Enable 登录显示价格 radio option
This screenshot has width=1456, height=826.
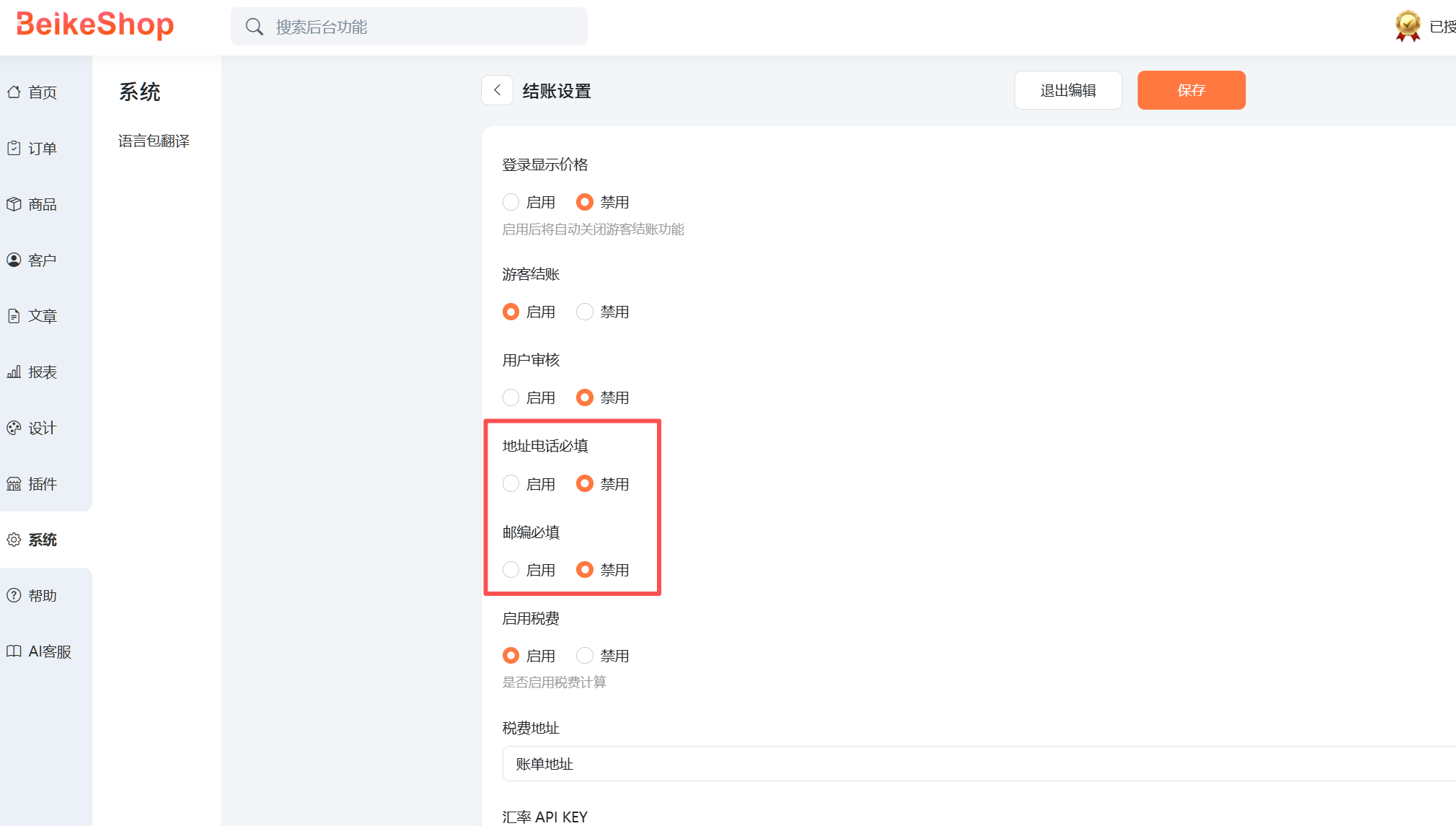(x=511, y=202)
